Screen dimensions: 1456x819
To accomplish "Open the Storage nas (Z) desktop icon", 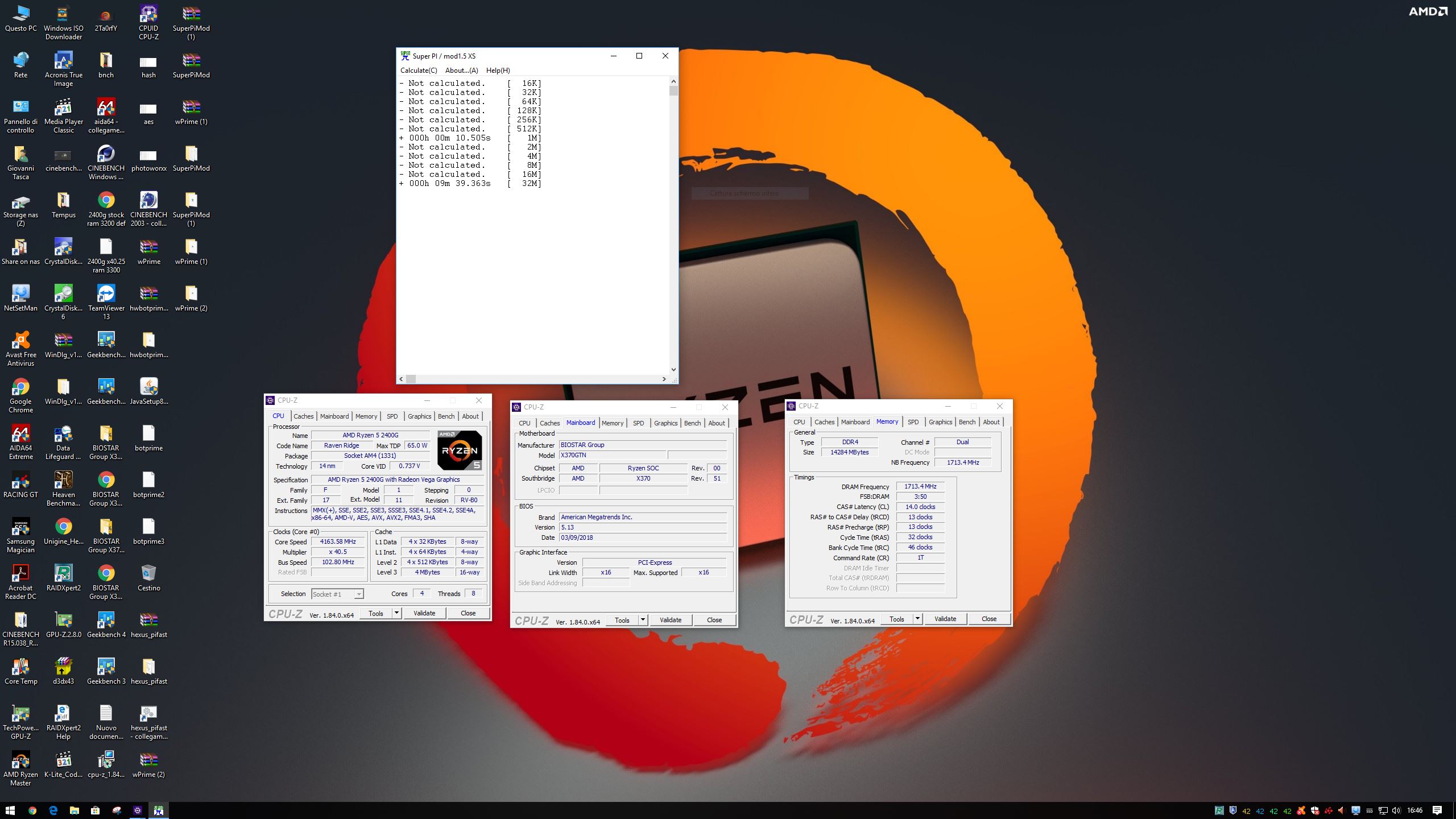I will (x=20, y=209).
